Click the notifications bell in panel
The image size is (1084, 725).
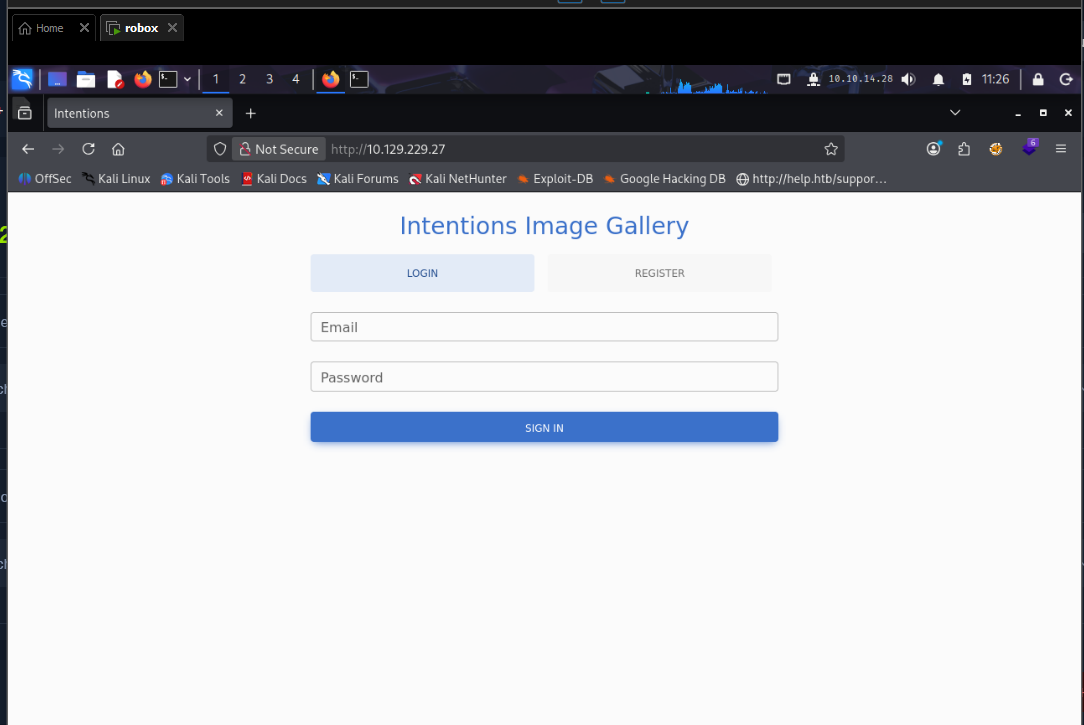(938, 79)
